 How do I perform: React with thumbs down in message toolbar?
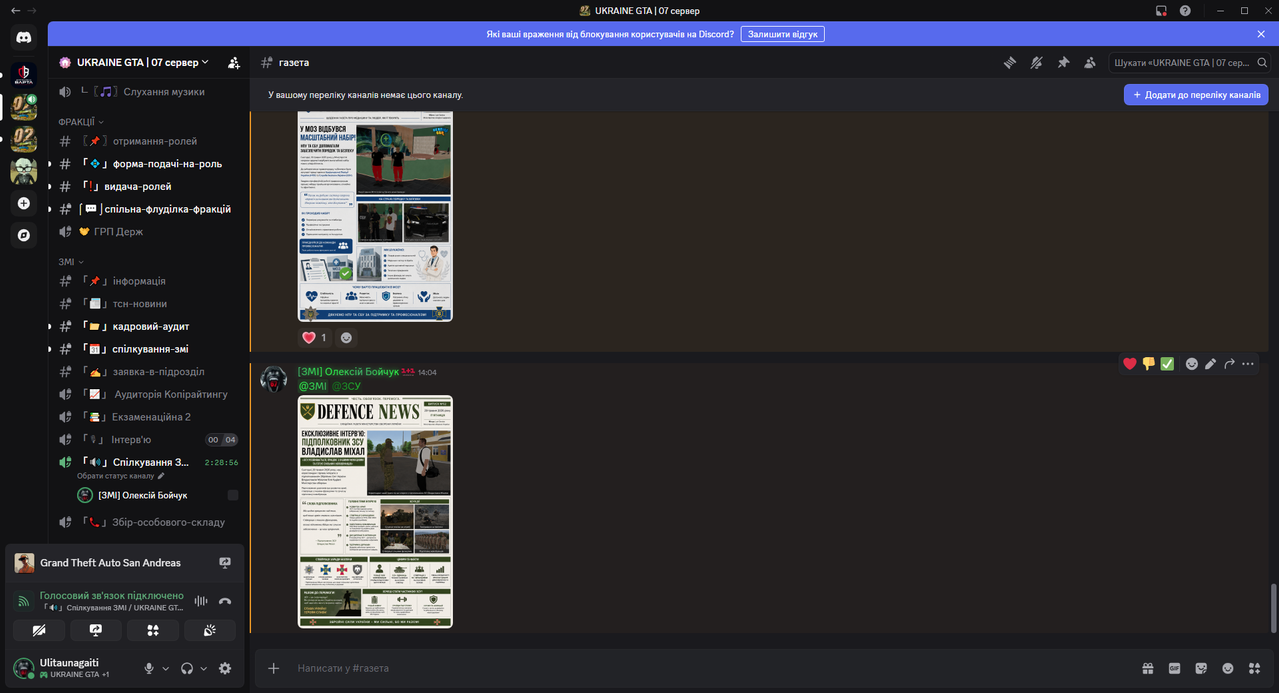click(1149, 364)
